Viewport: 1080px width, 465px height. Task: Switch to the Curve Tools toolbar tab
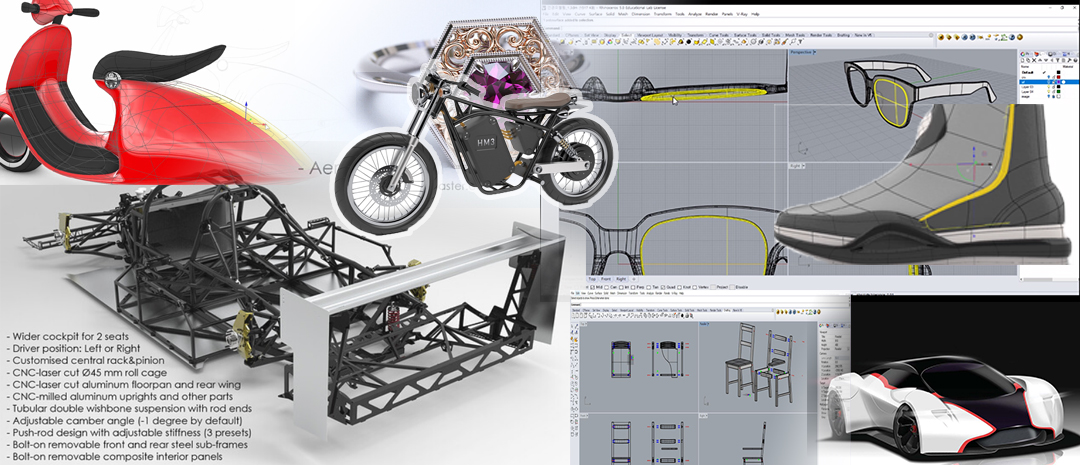tap(719, 35)
